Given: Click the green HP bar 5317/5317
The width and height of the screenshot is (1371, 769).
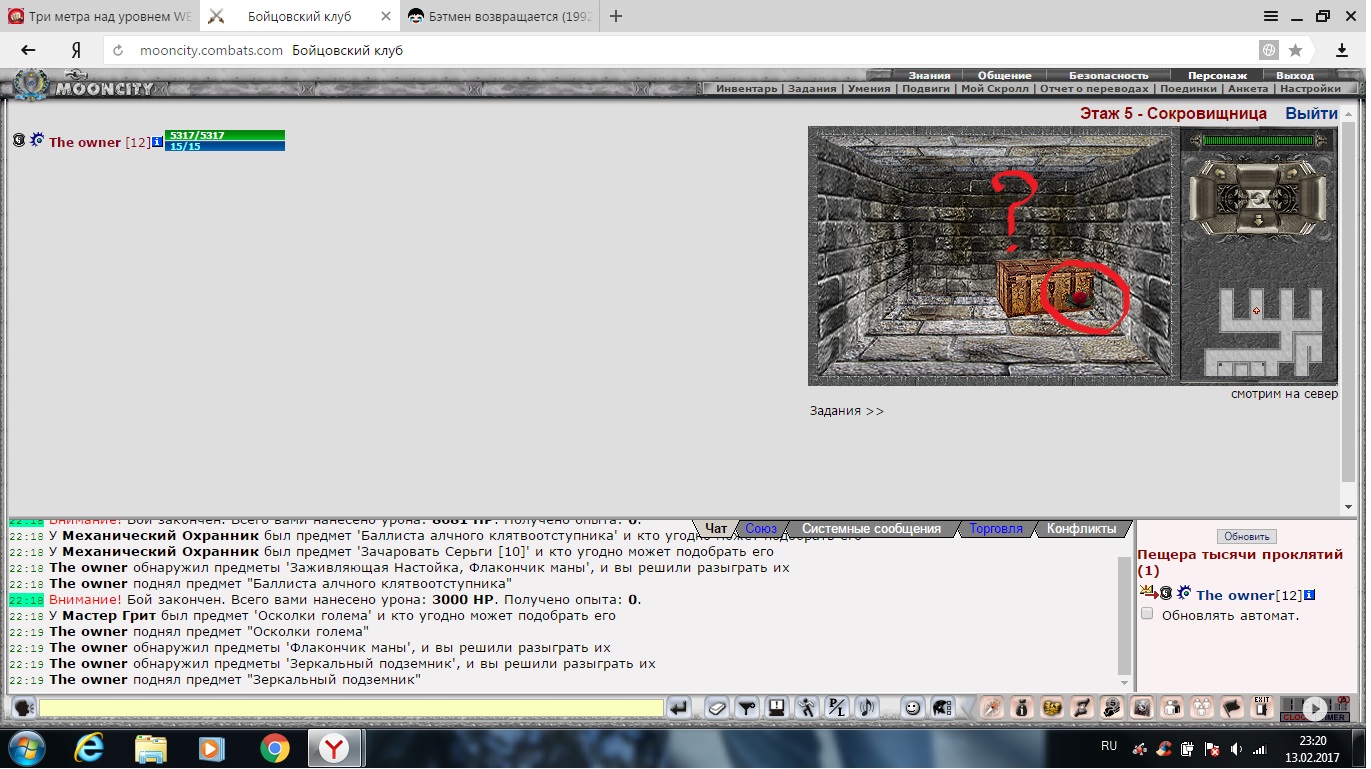Looking at the screenshot, I should [225, 135].
